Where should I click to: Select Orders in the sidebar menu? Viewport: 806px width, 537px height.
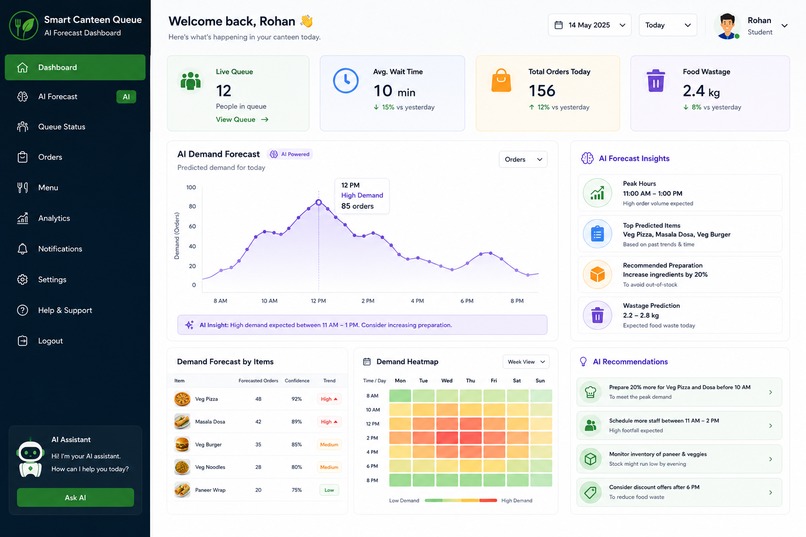point(75,157)
